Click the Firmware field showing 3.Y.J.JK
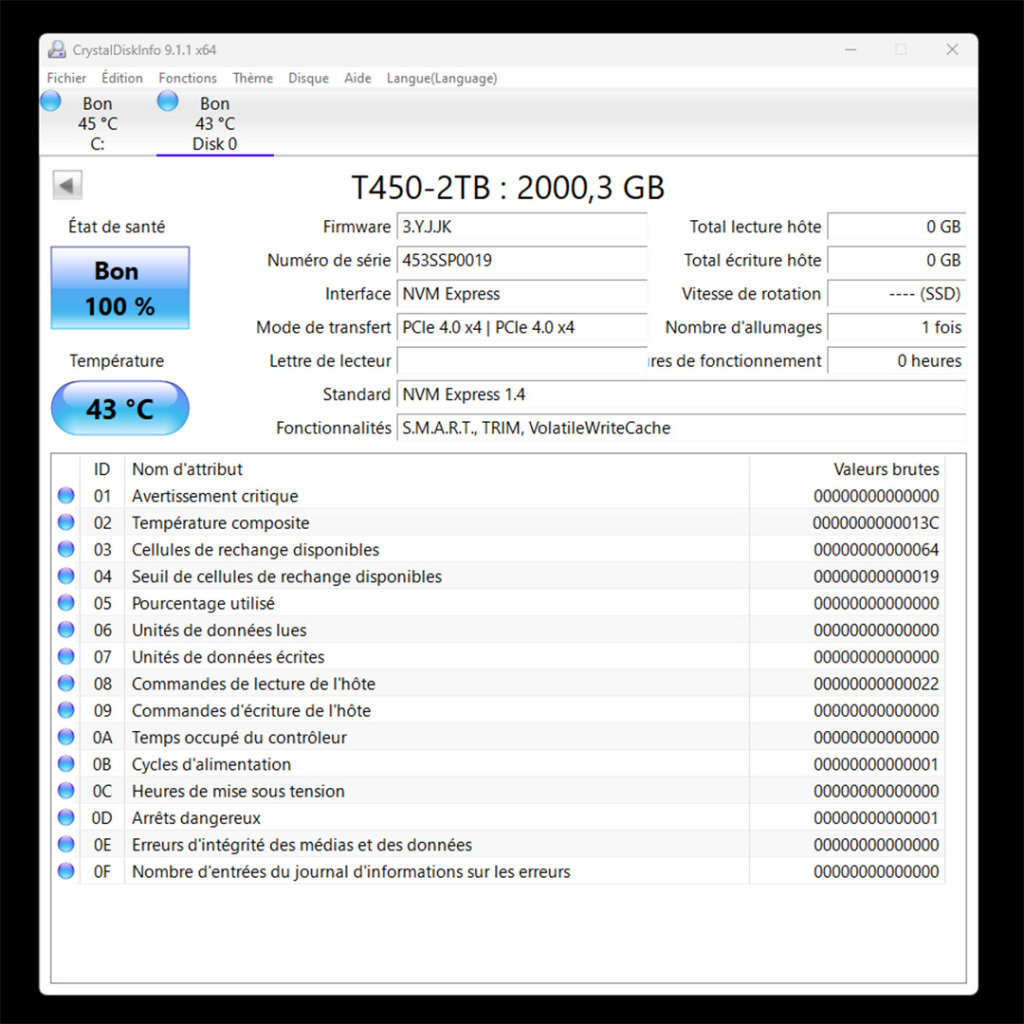This screenshot has height=1024, width=1024. 522,227
